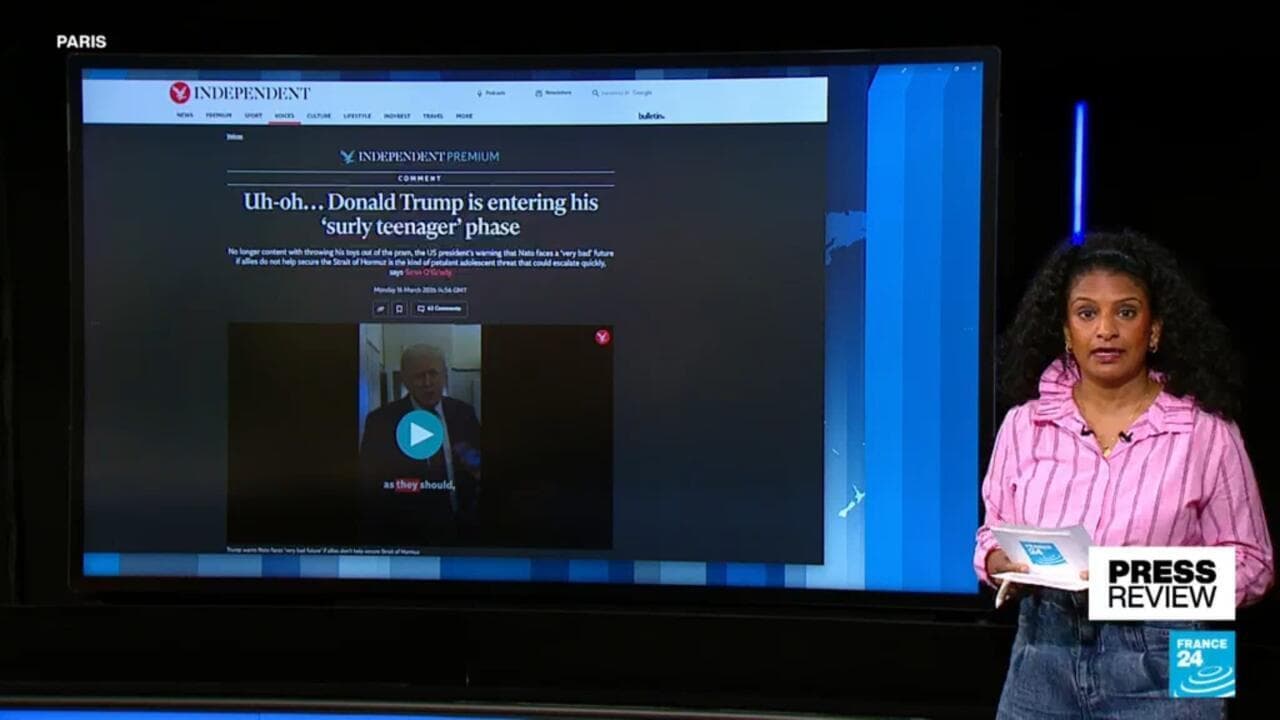1280x720 pixels.
Task: Click the INDEPENDENT PREMIUM banner
Action: [x=420, y=156]
